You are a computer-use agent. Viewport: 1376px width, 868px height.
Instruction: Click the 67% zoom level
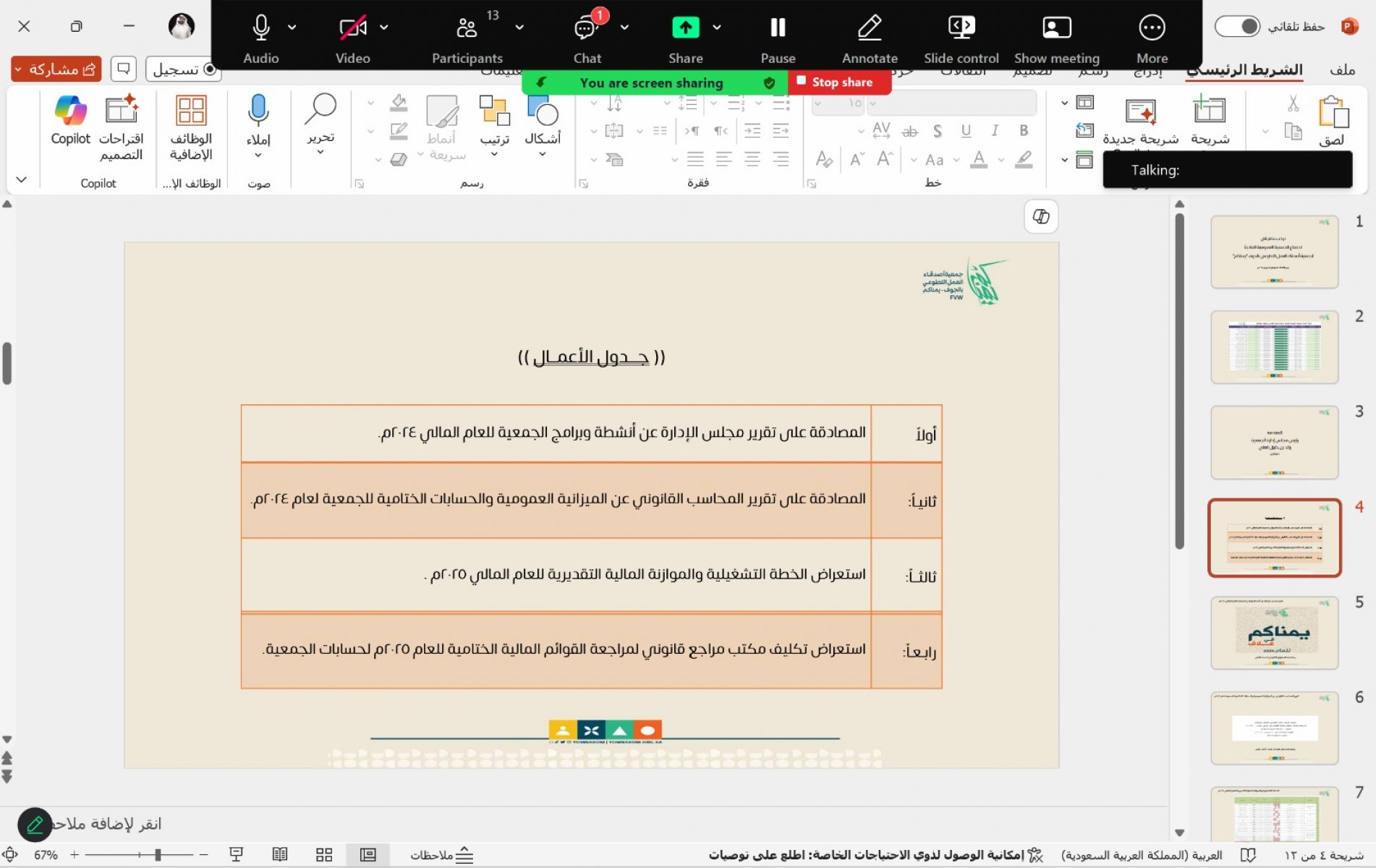tap(46, 855)
